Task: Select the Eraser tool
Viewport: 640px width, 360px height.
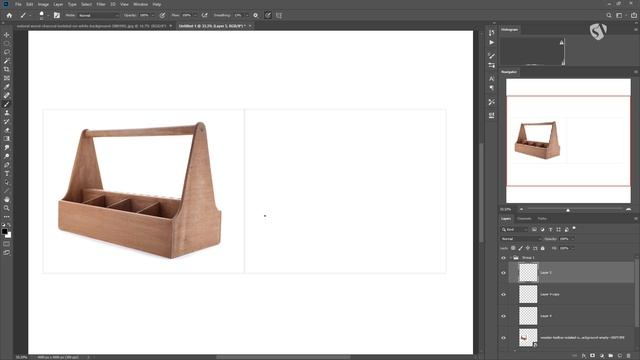Action: coord(7,130)
